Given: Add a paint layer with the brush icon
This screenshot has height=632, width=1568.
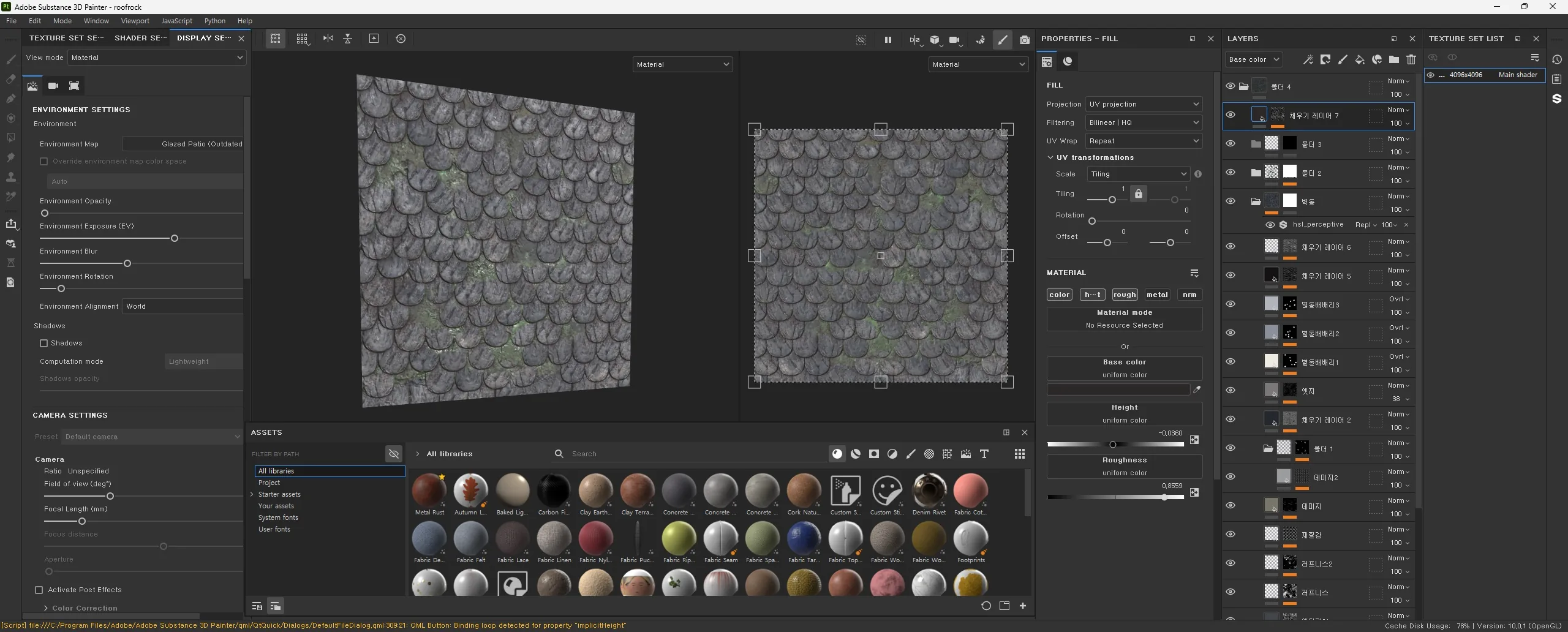Looking at the screenshot, I should 1342,59.
